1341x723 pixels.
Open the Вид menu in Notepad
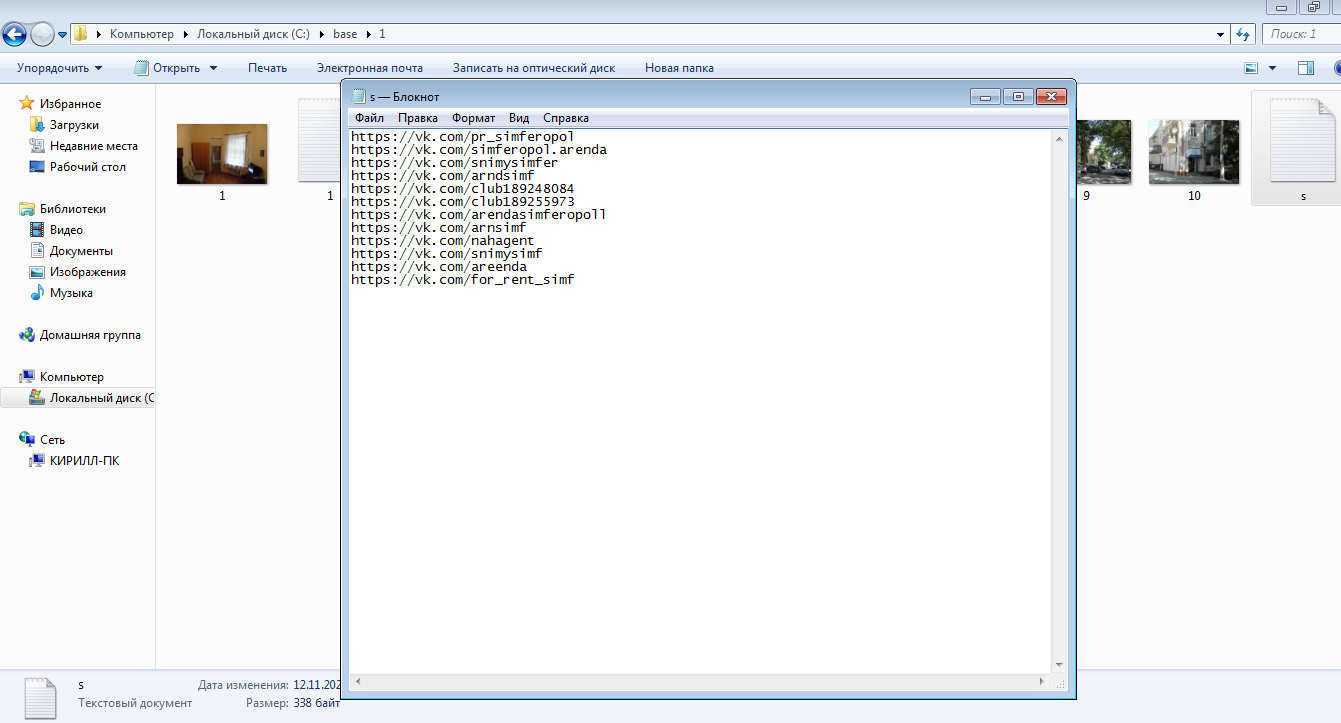tap(518, 118)
